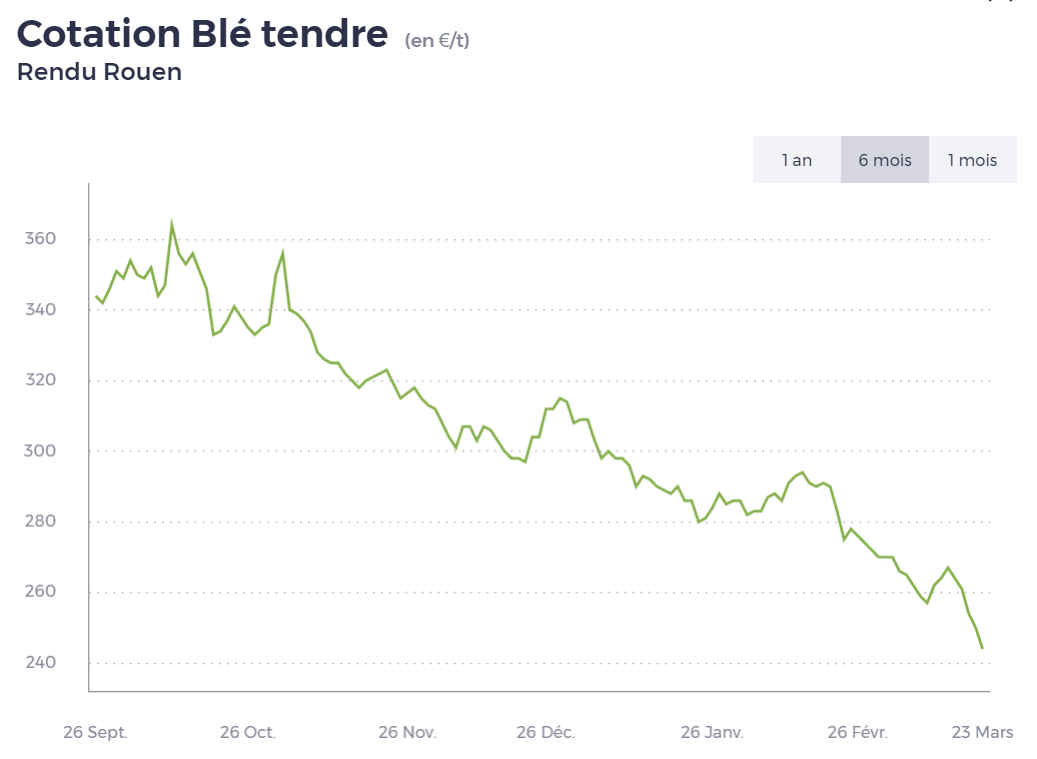Click the "26 Déc." axis label
This screenshot has height=759, width=1037.
point(547,732)
